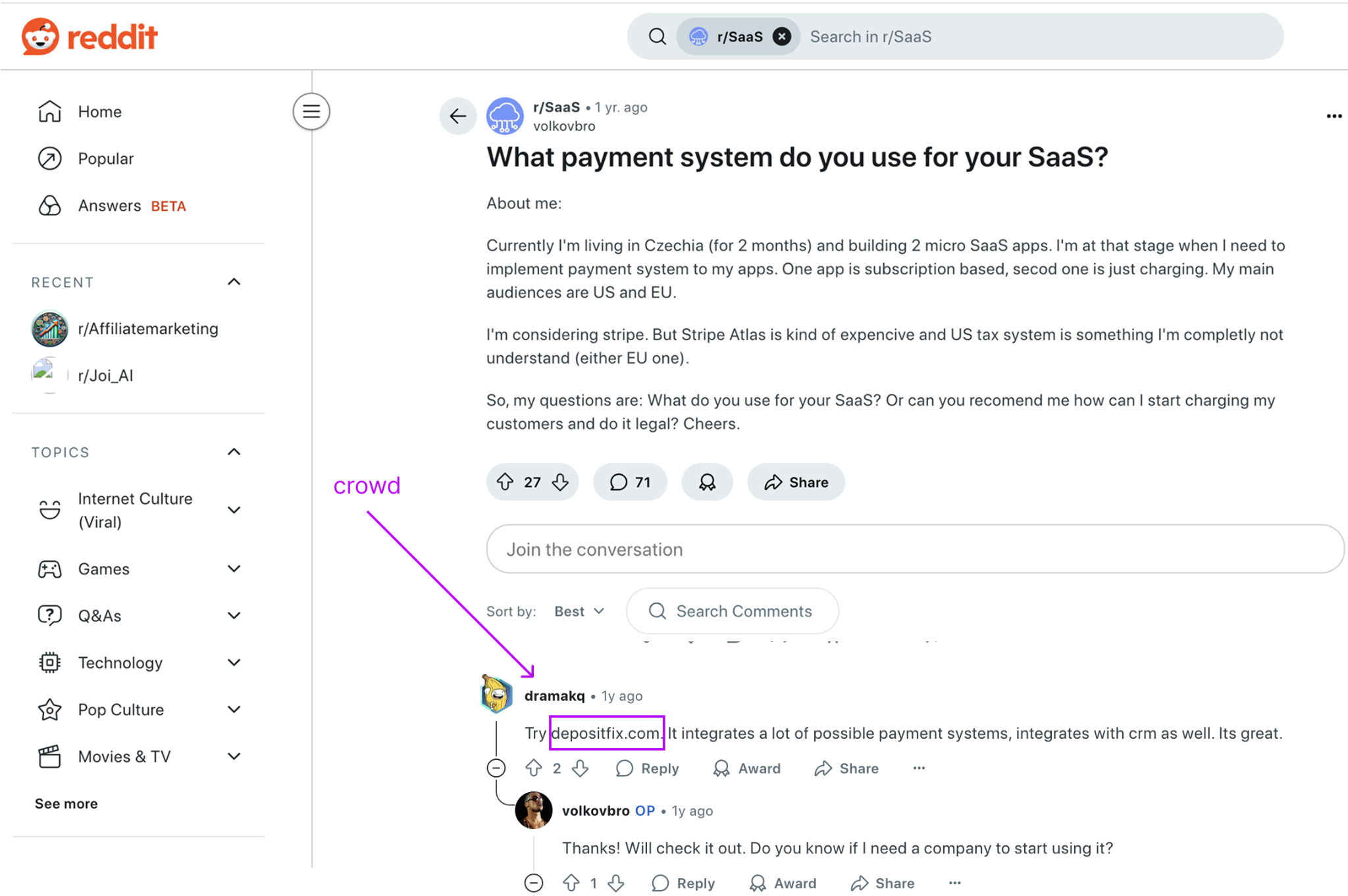The image size is (1348, 896).
Task: Open dramakq avatar
Action: click(x=497, y=694)
